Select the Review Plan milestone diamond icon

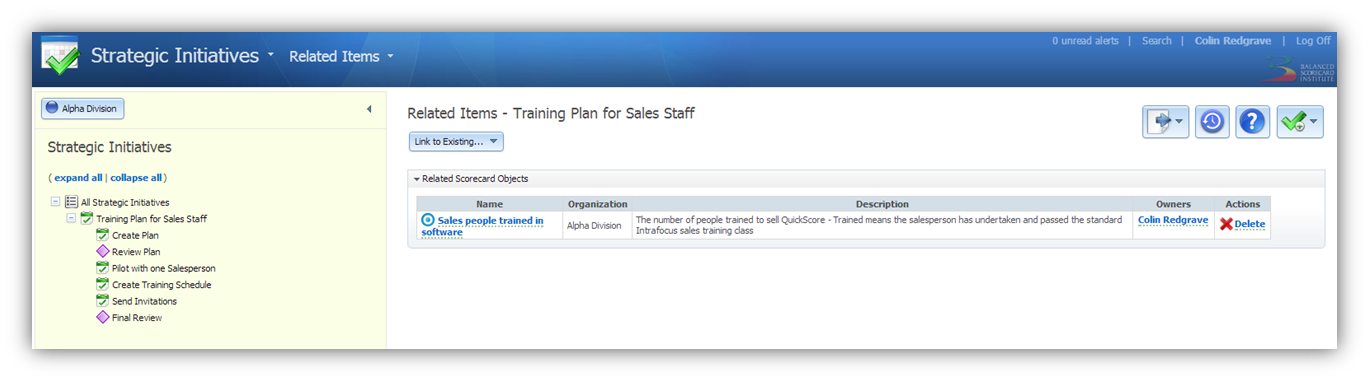click(x=102, y=252)
